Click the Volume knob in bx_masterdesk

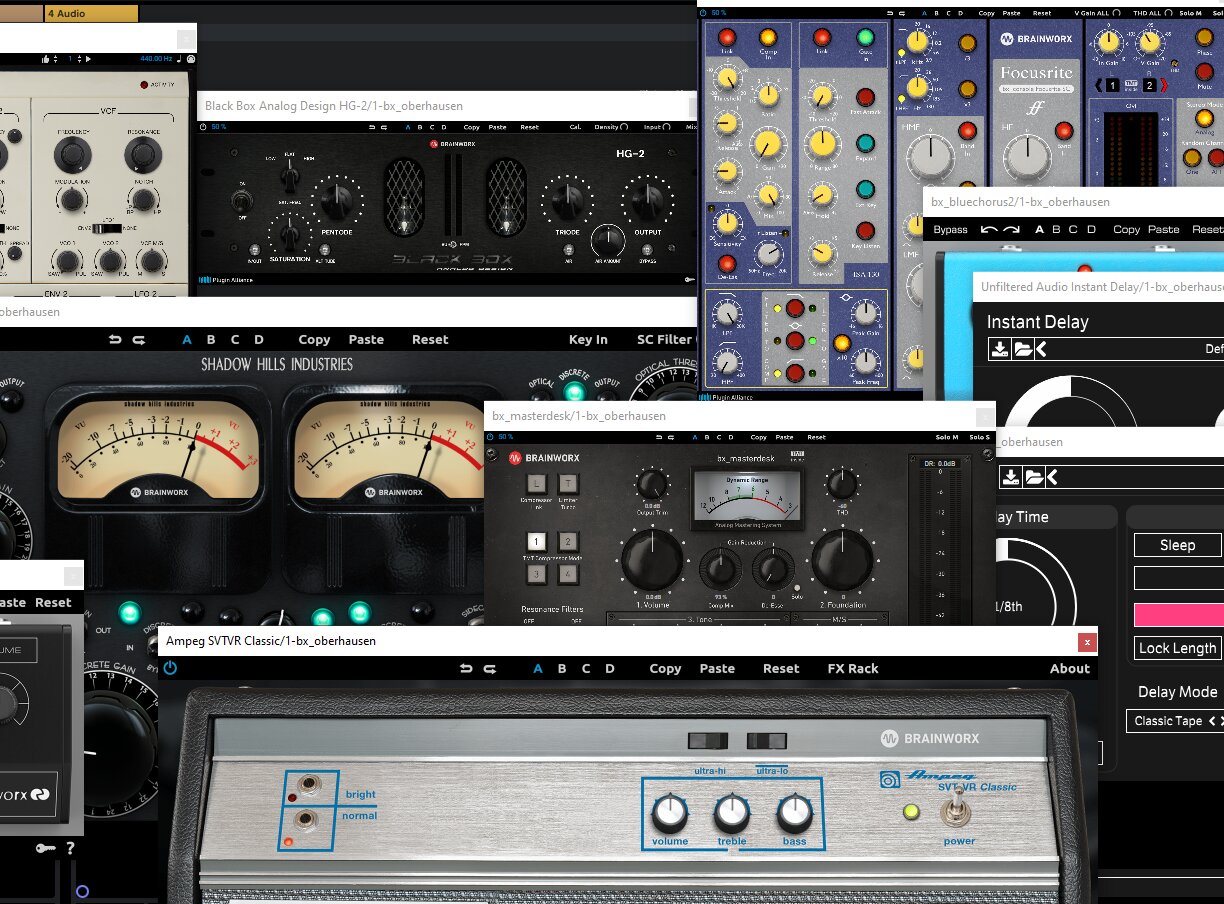(x=652, y=561)
